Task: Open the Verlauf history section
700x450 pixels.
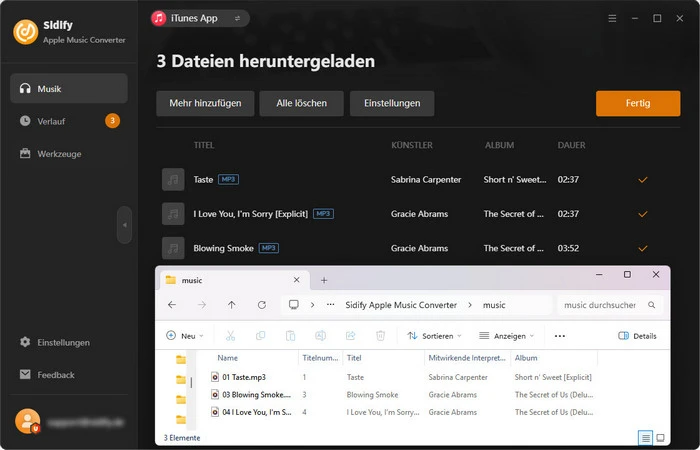Action: point(69,121)
